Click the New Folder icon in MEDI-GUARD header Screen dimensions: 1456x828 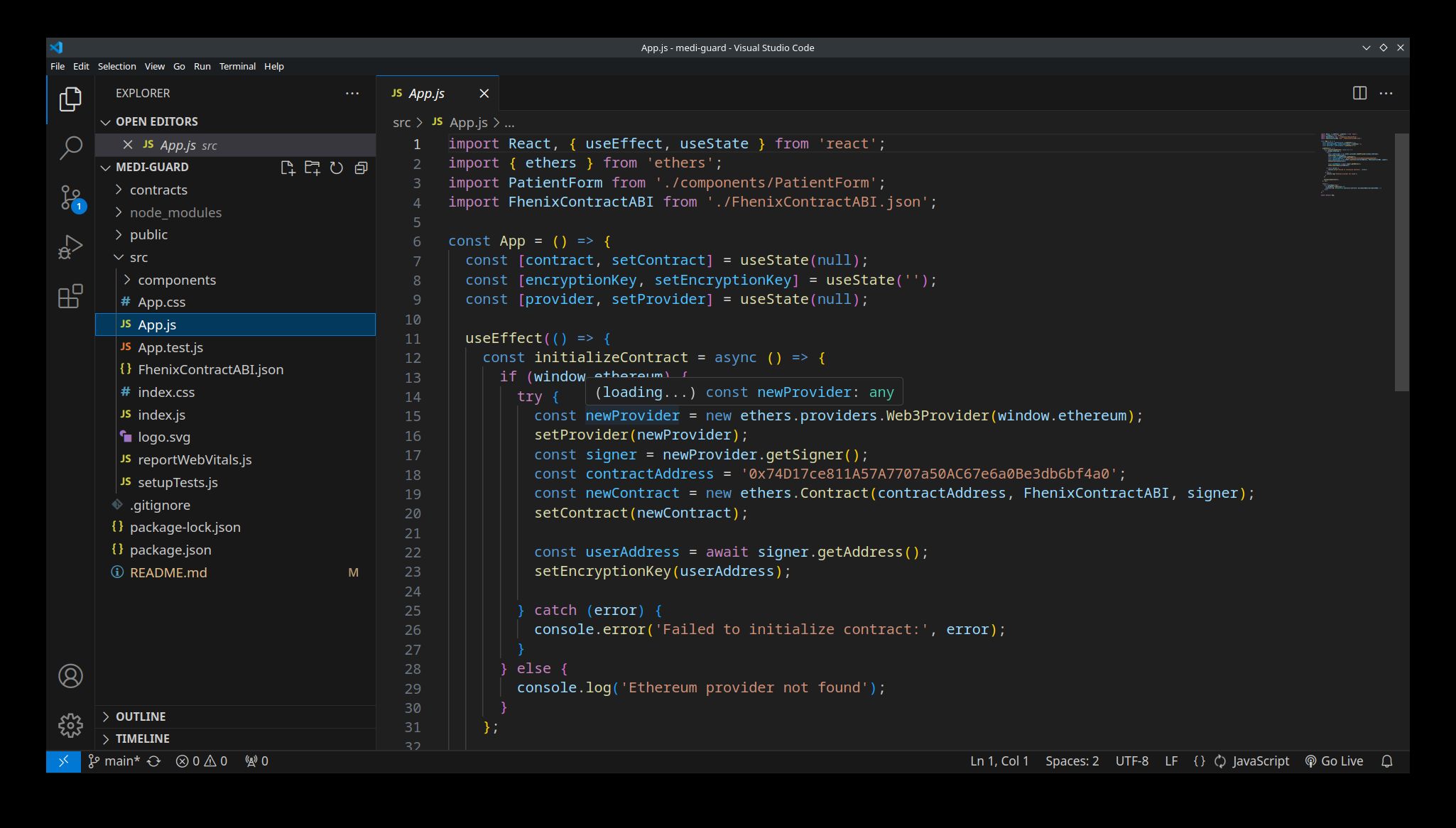point(312,168)
